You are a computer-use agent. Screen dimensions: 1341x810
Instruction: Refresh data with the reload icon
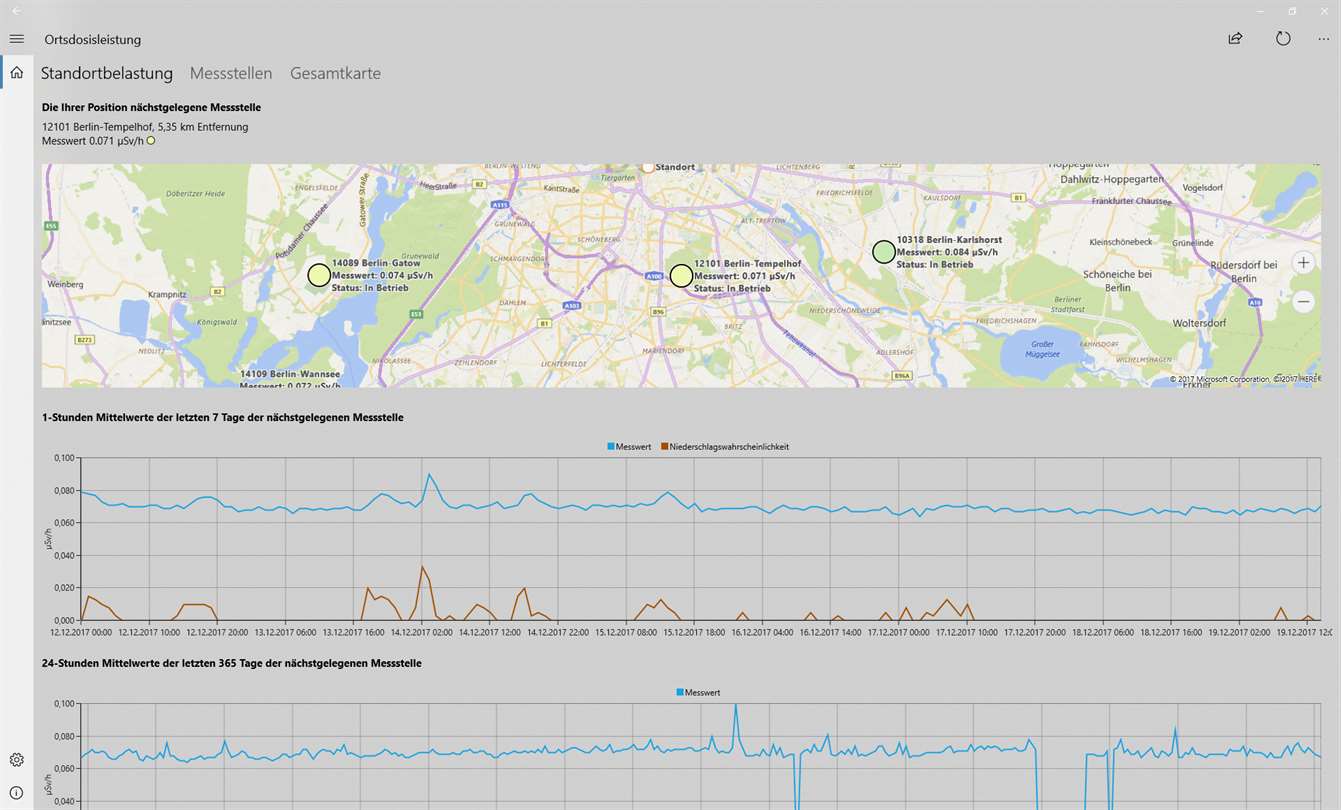1283,39
